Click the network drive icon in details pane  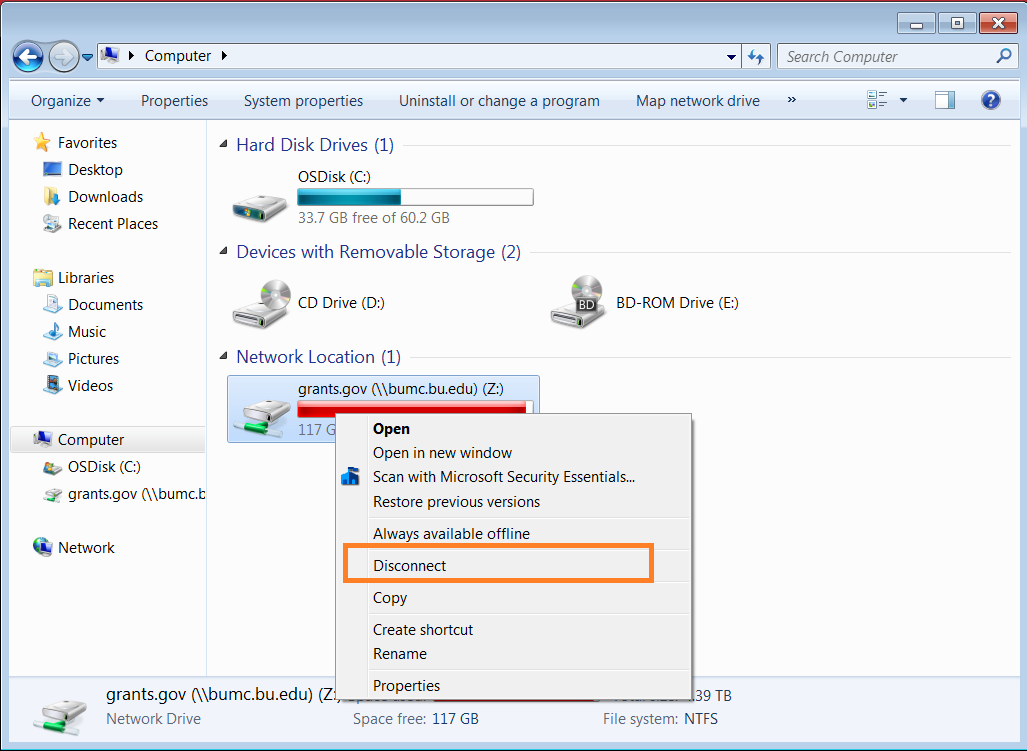(x=60, y=716)
